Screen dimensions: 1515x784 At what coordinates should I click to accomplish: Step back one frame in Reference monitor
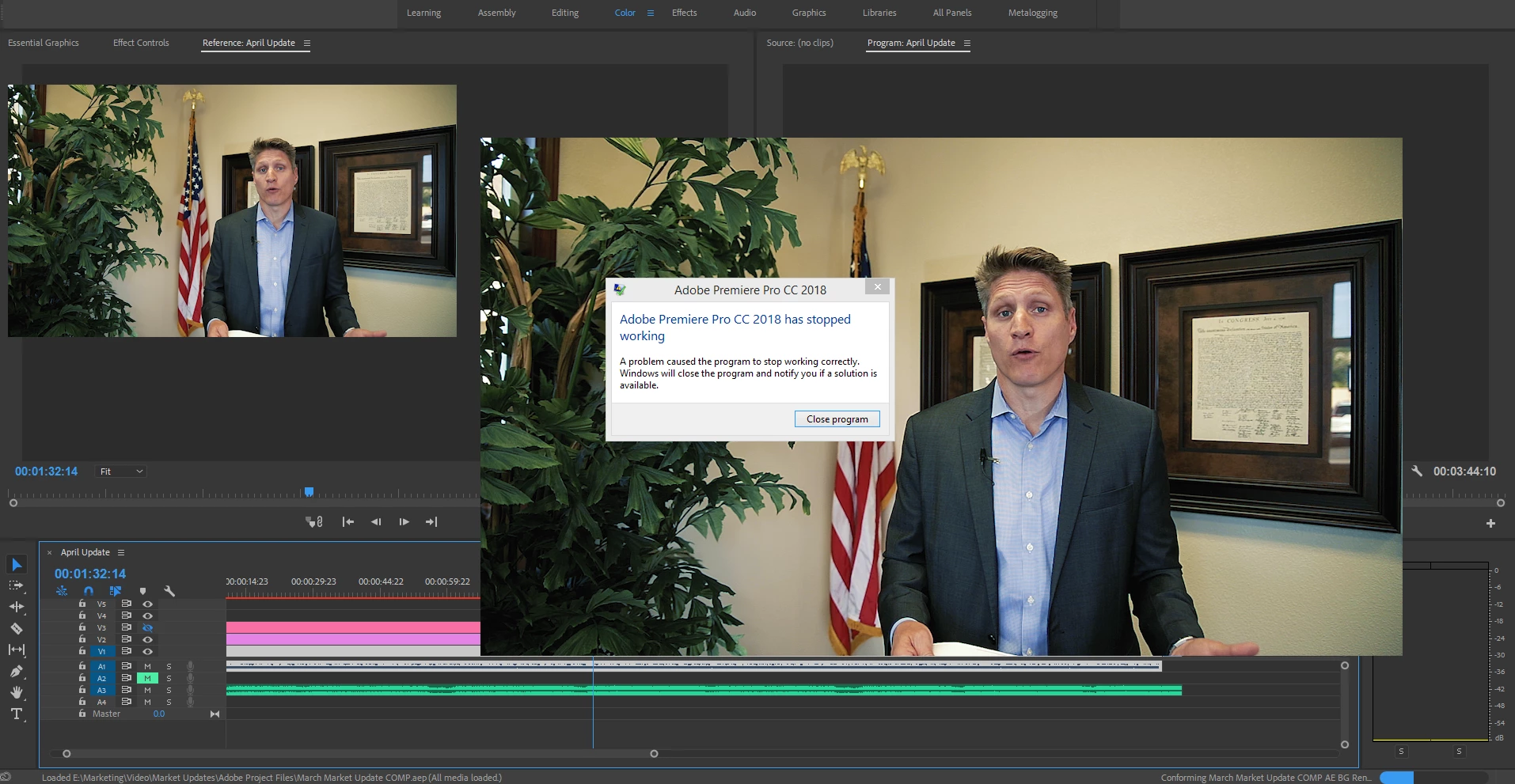376,521
